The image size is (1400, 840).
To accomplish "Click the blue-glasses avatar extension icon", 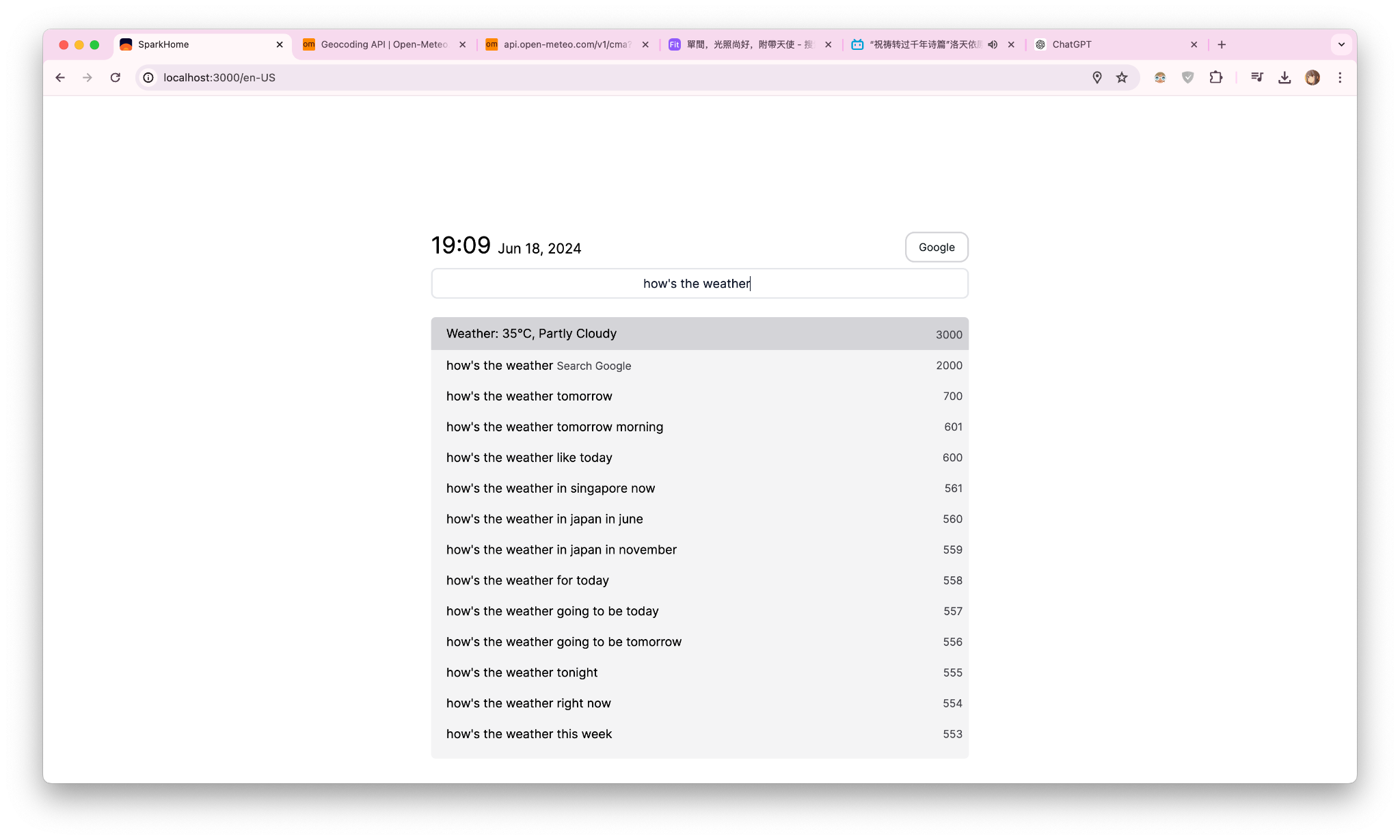I will [x=1159, y=77].
